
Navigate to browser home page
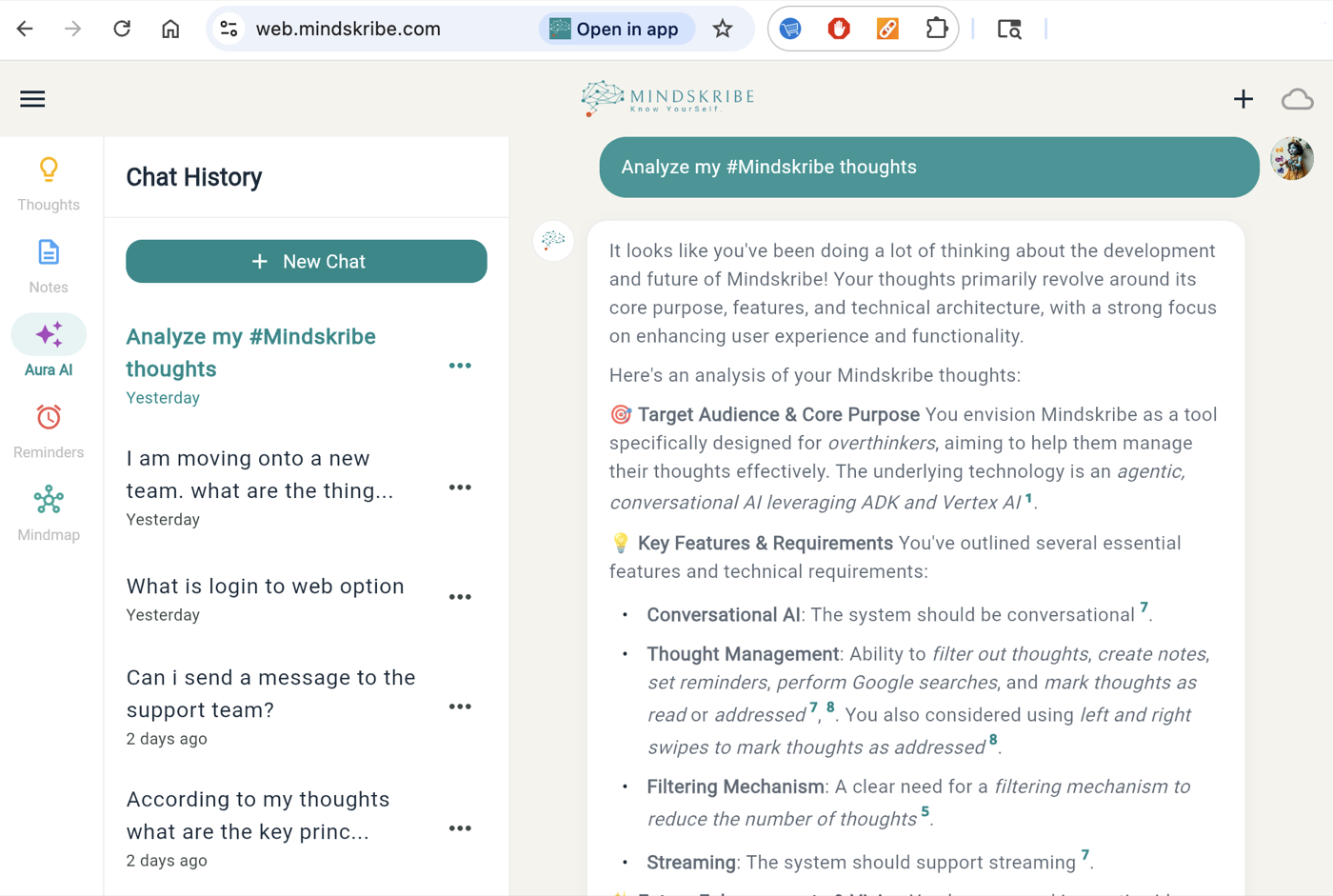169,29
